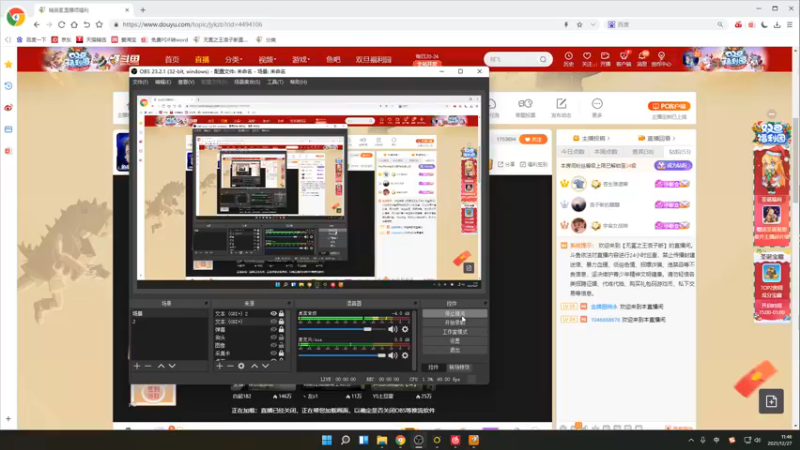Open the OBS Scene Collection (场景集合) menu
Screen dimensions: 800x450
(x=247, y=82)
